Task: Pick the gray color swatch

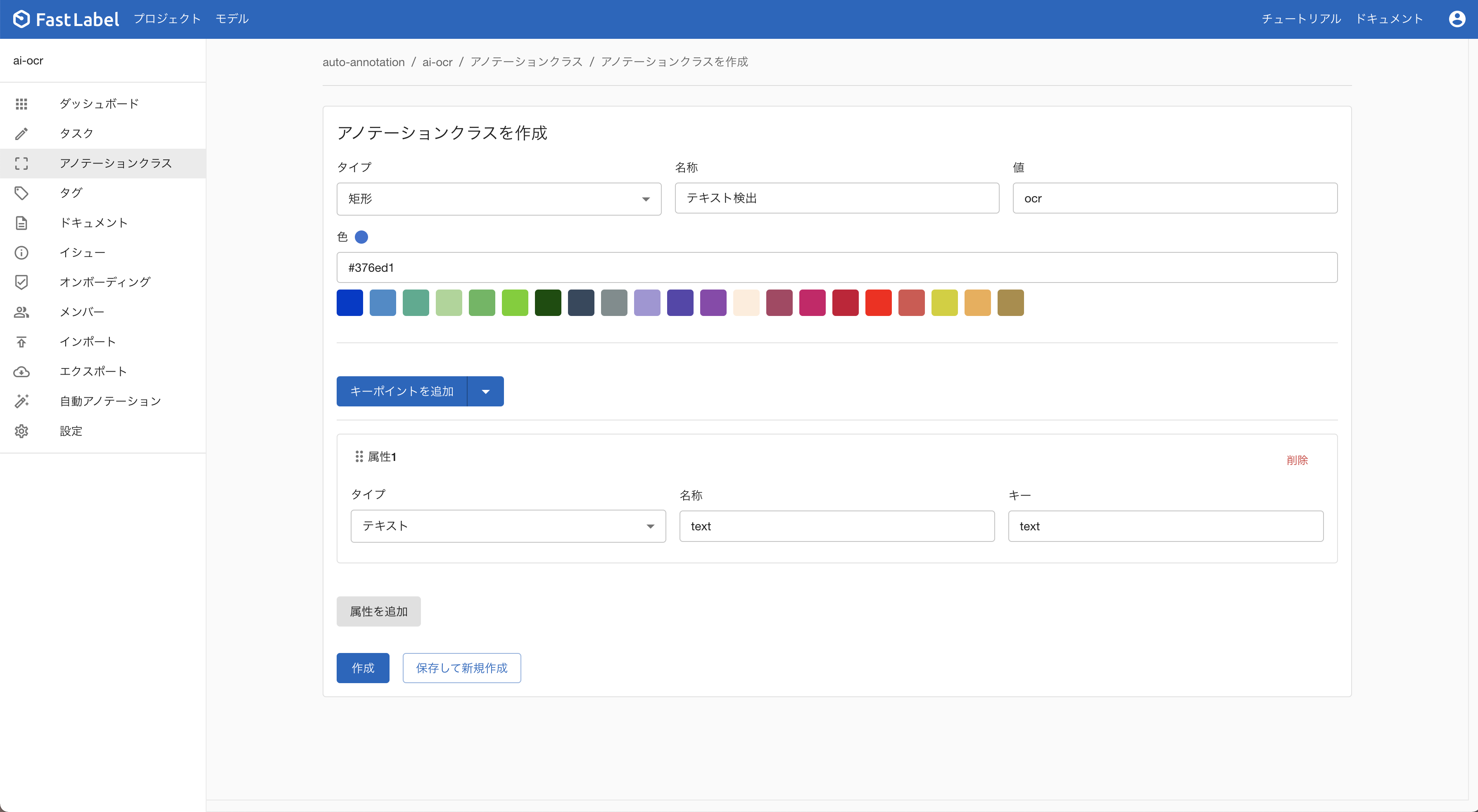Action: click(614, 303)
